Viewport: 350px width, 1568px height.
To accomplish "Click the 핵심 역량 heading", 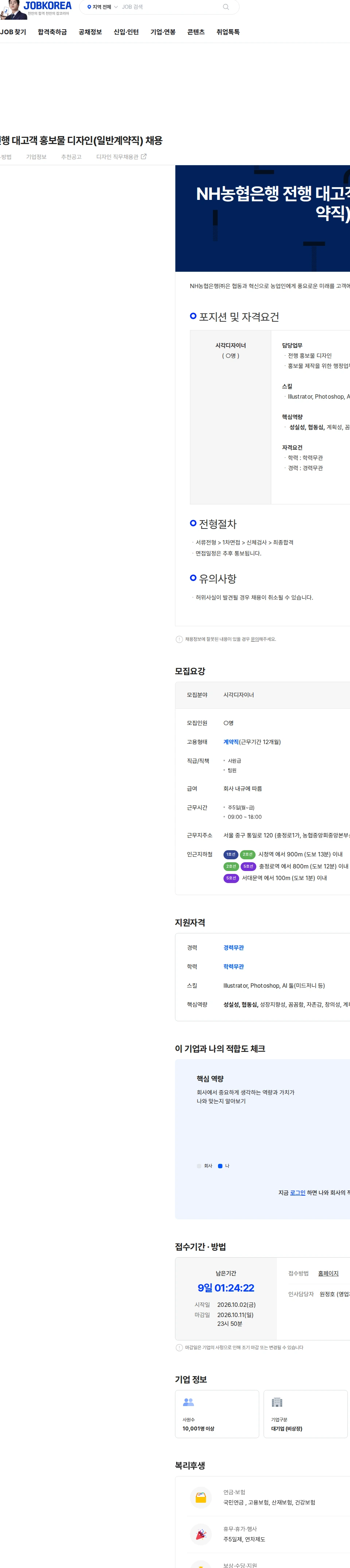I will tap(210, 1079).
